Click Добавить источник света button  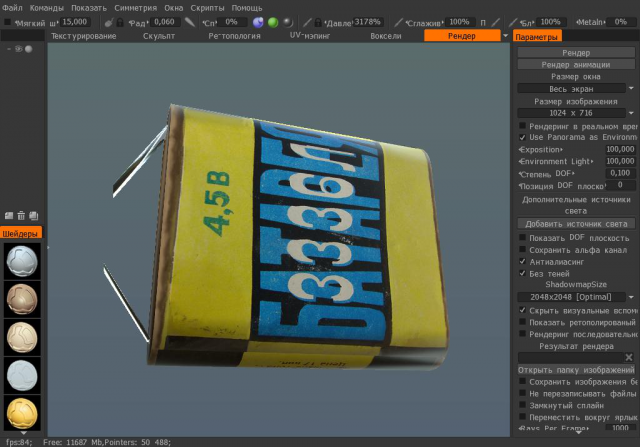tap(576, 224)
